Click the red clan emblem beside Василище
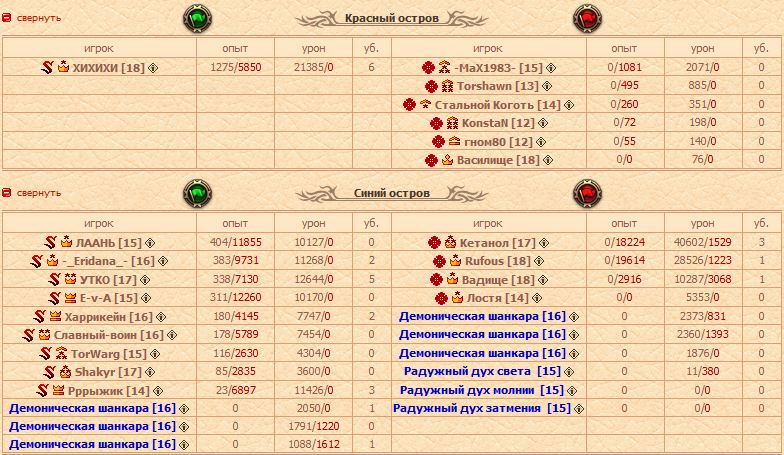The width and height of the screenshot is (784, 455). tap(431, 160)
